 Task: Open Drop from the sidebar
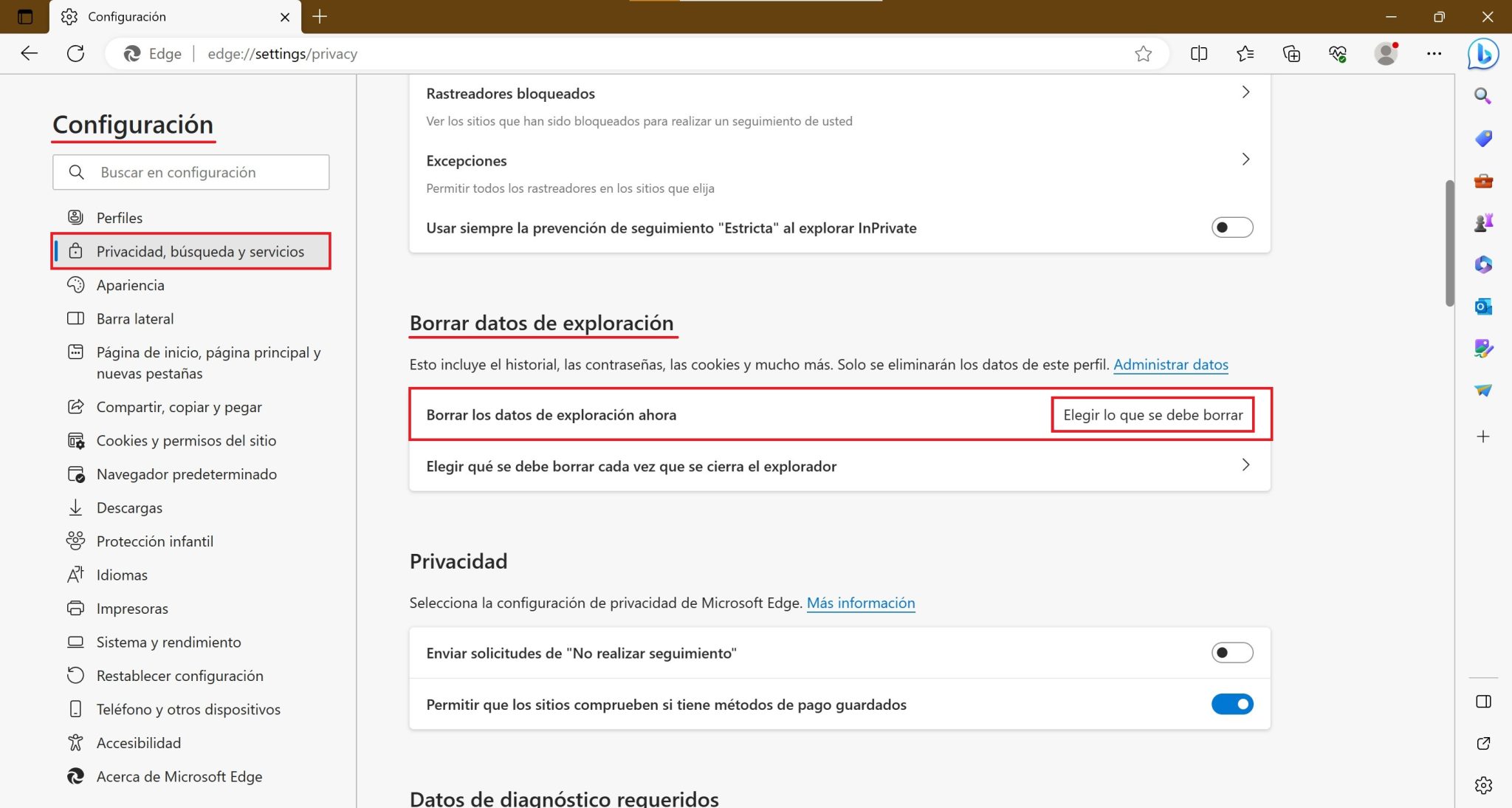(1484, 390)
